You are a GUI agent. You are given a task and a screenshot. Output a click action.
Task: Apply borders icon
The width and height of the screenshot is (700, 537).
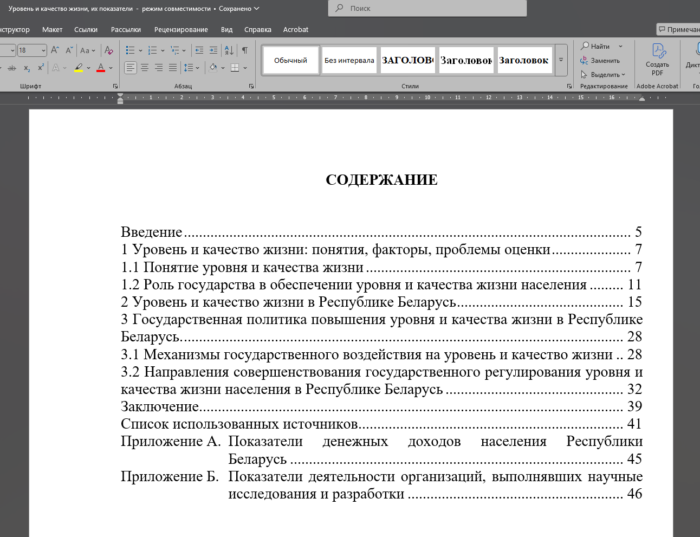tap(235, 68)
